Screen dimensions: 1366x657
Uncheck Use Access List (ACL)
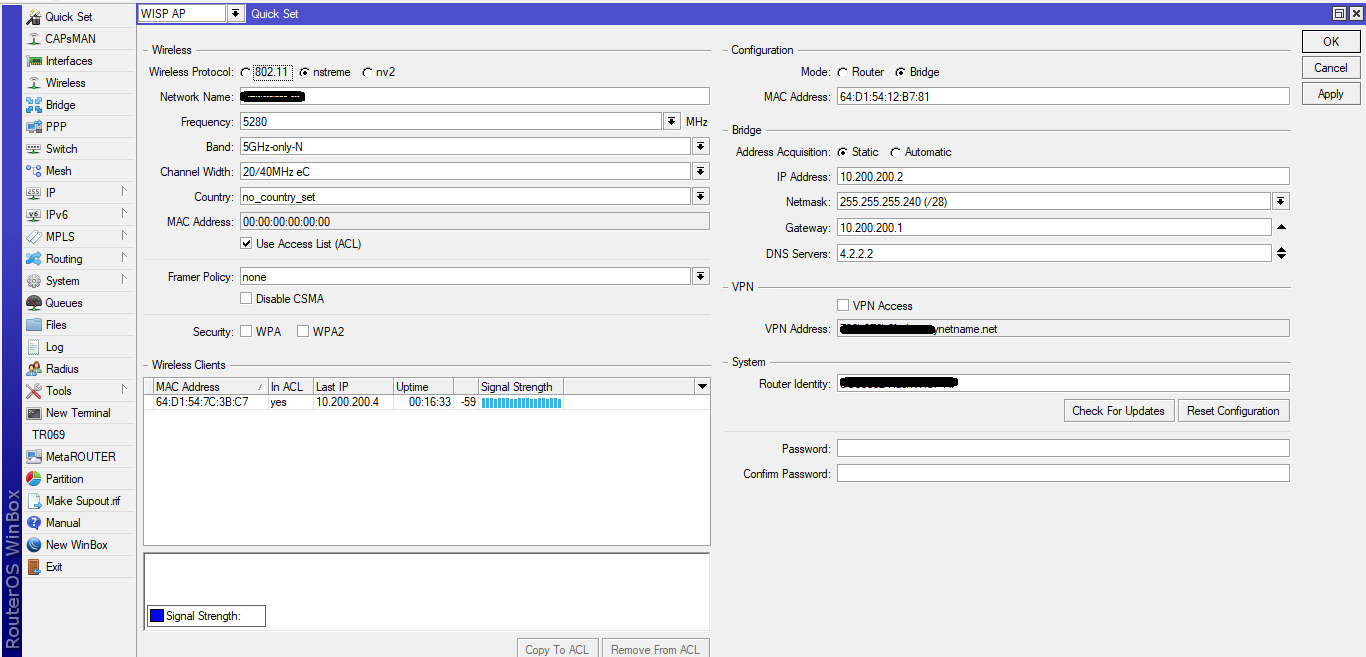coord(246,243)
